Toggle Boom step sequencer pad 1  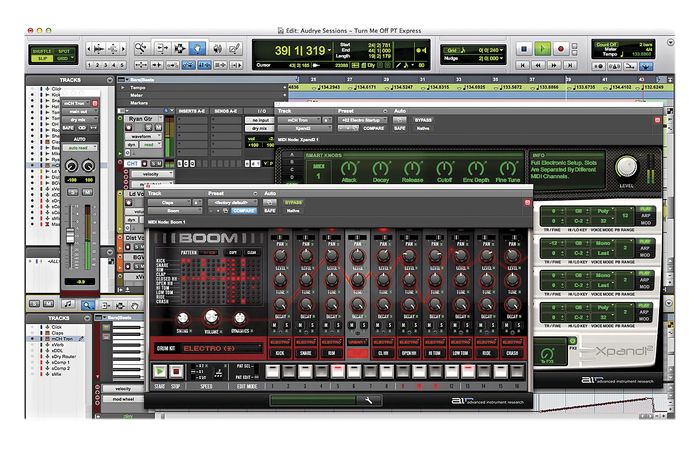[x=273, y=371]
